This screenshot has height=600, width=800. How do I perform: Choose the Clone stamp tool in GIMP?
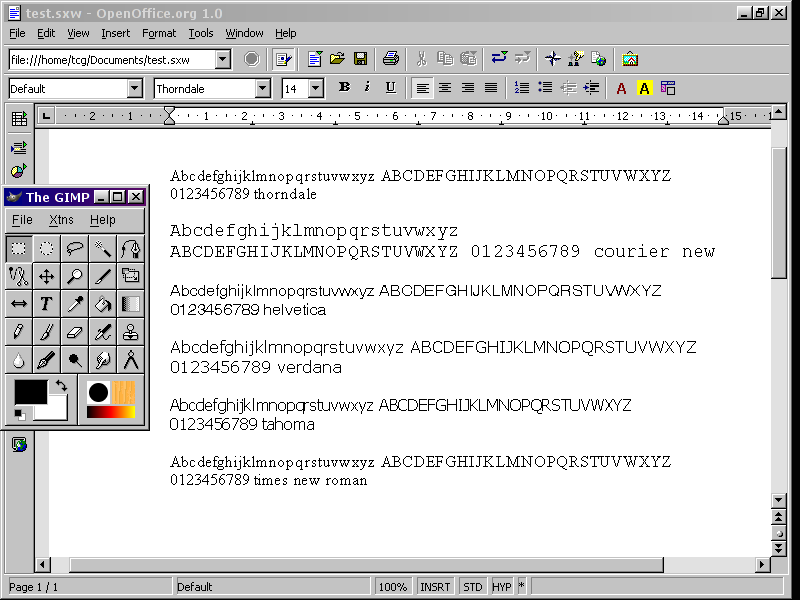(131, 333)
